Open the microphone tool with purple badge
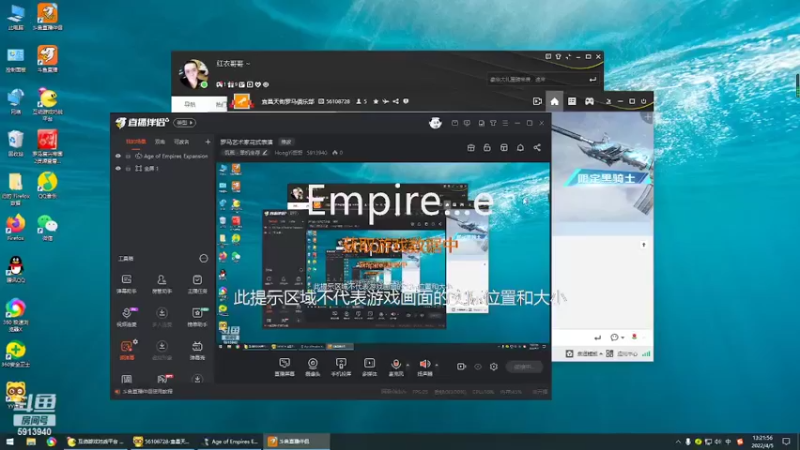 pyautogui.click(x=127, y=313)
